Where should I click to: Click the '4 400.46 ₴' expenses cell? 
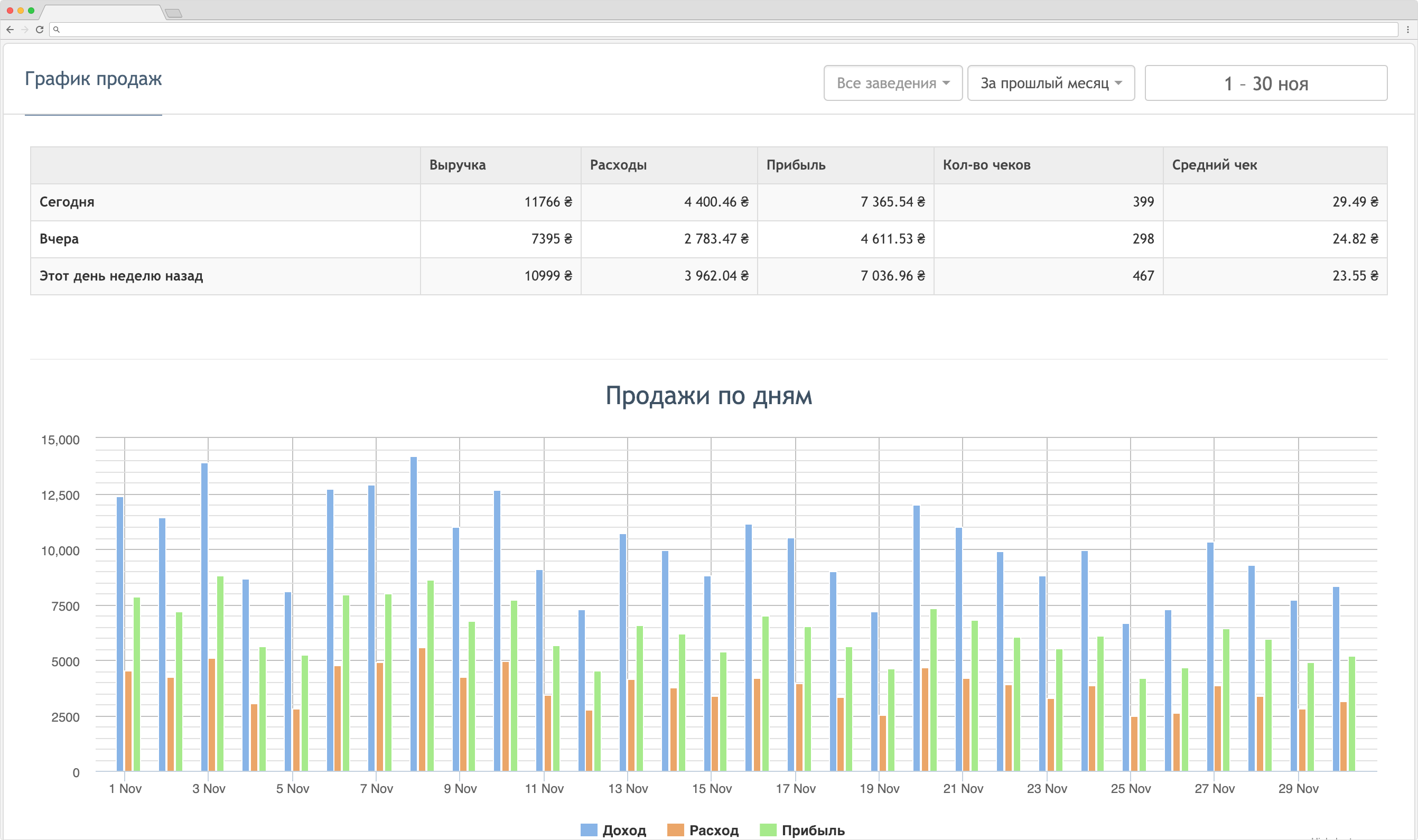click(x=669, y=202)
